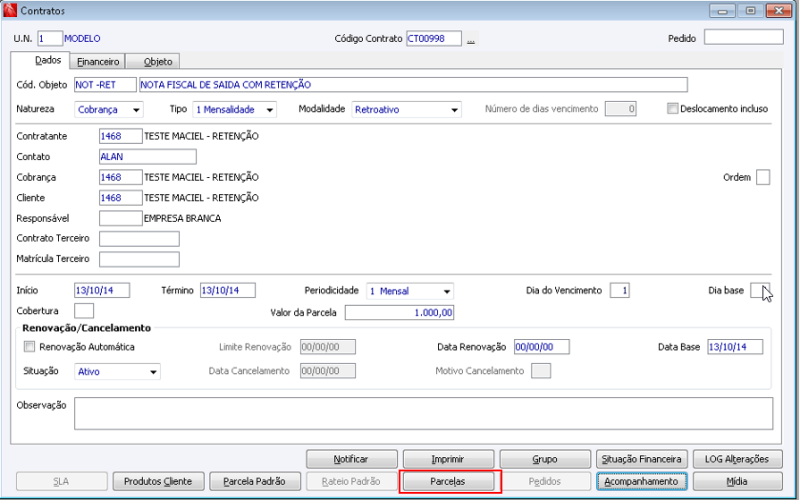Click the Renovação/Cancelamento group title

87,328
